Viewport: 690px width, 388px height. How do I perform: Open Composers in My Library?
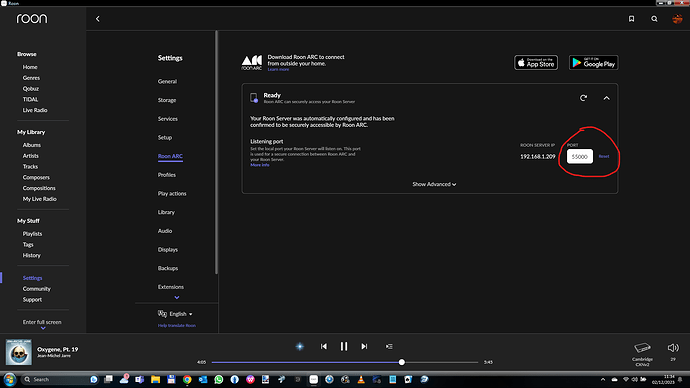[x=36, y=177]
